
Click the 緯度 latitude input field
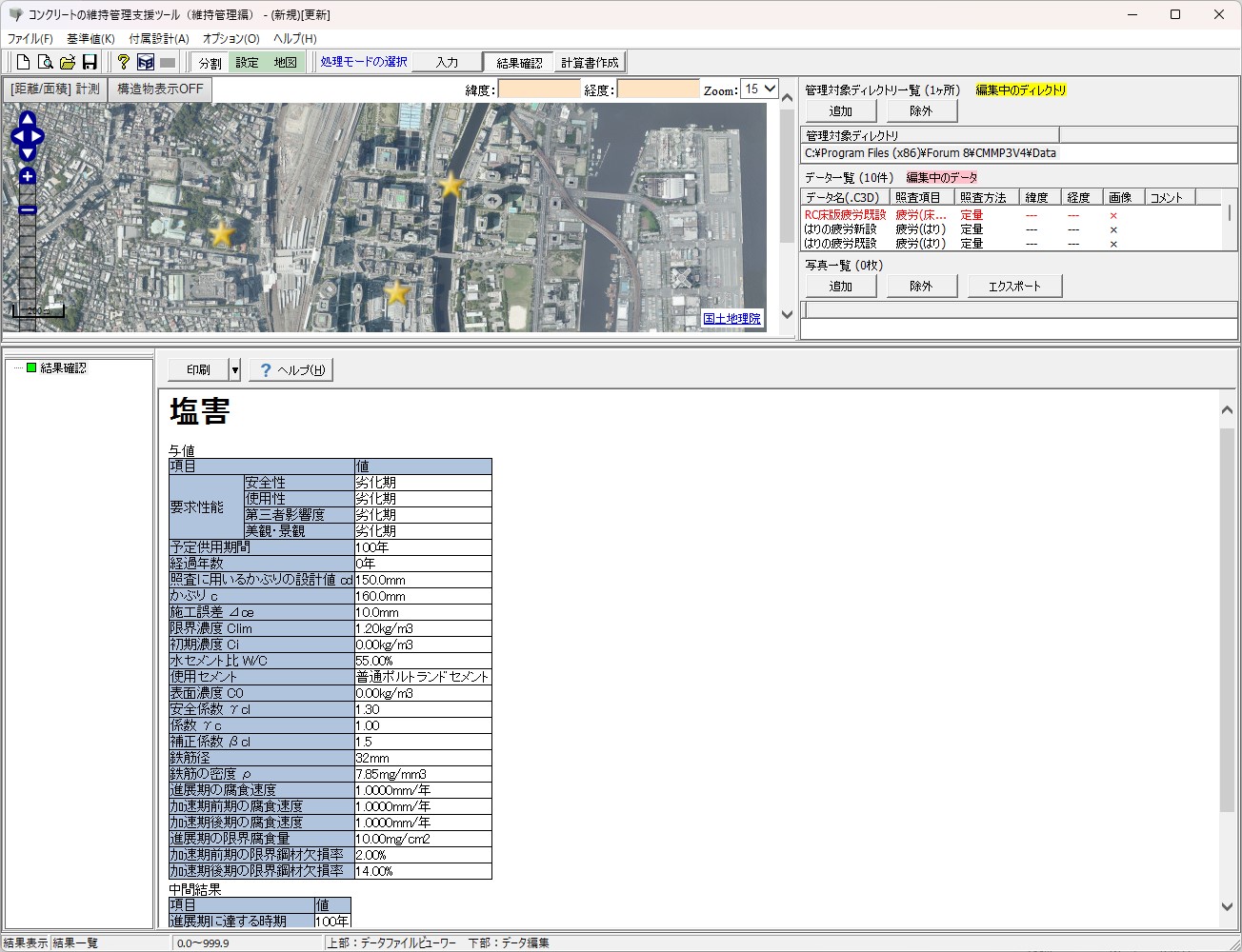pos(538,89)
